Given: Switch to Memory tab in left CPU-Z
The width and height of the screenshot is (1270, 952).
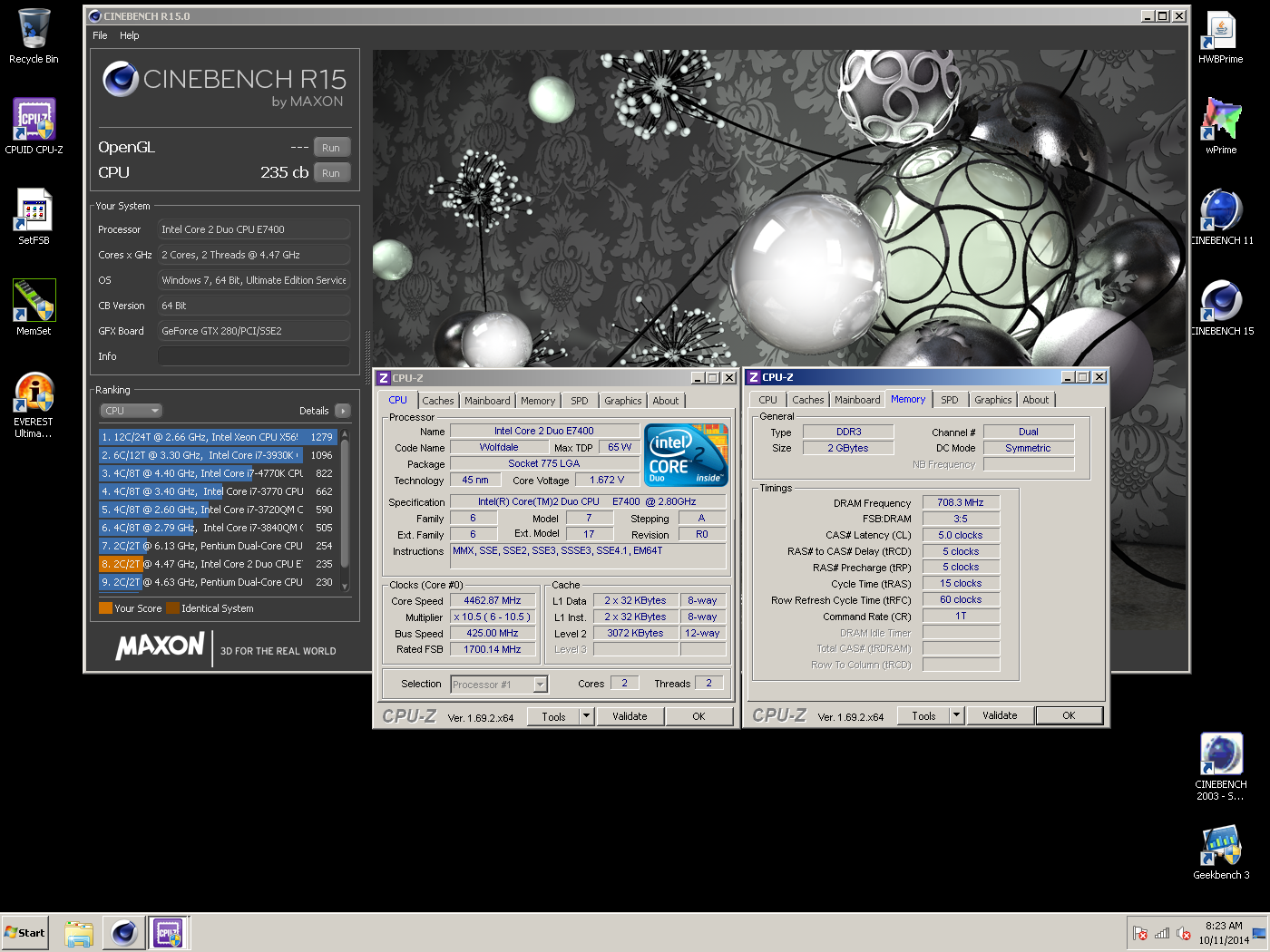Looking at the screenshot, I should pos(538,401).
